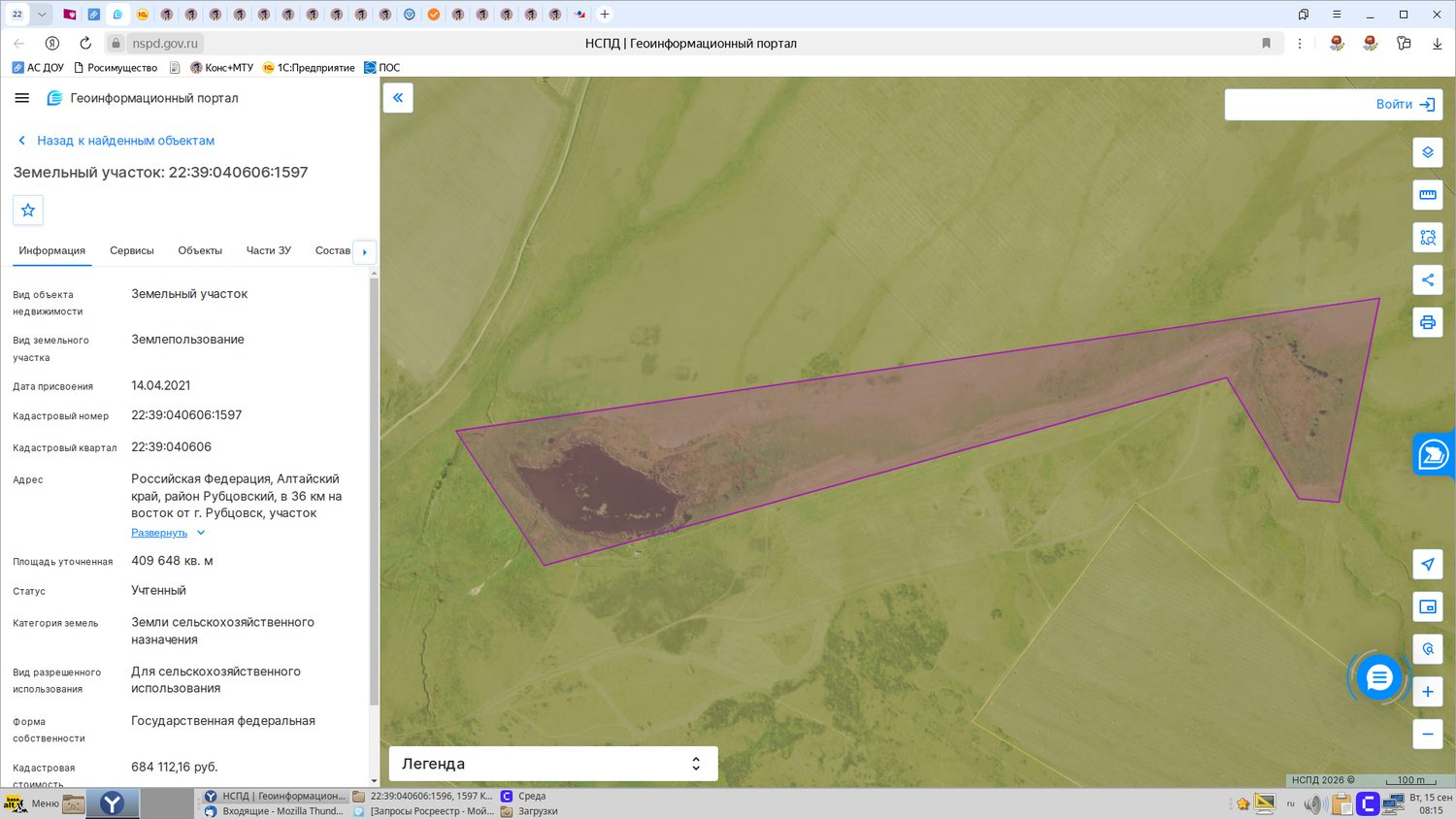Open the 1С:Предприятие bookmark
The height and width of the screenshot is (819, 1456).
coord(309,68)
